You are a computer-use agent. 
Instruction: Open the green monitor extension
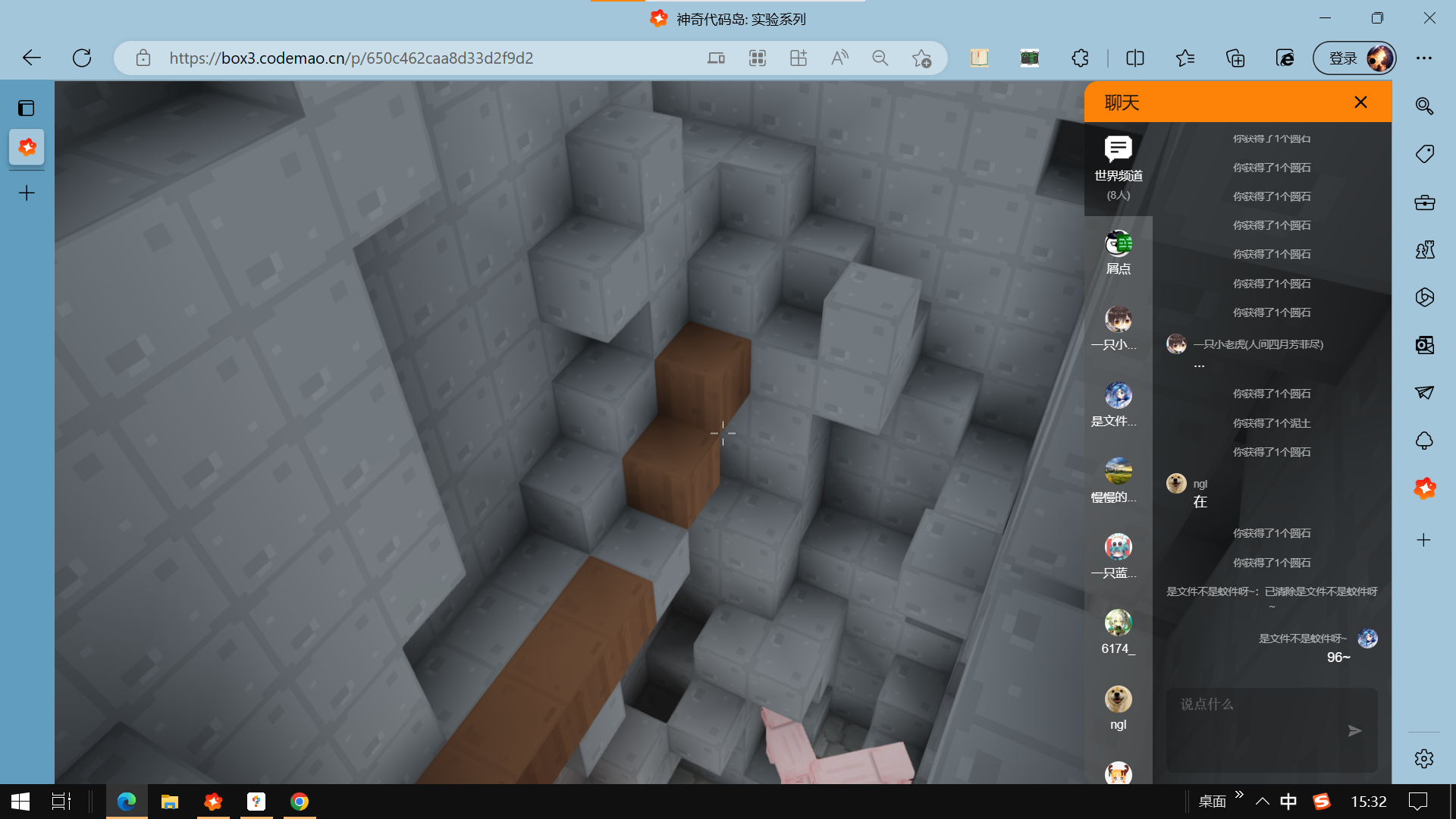click(1030, 58)
